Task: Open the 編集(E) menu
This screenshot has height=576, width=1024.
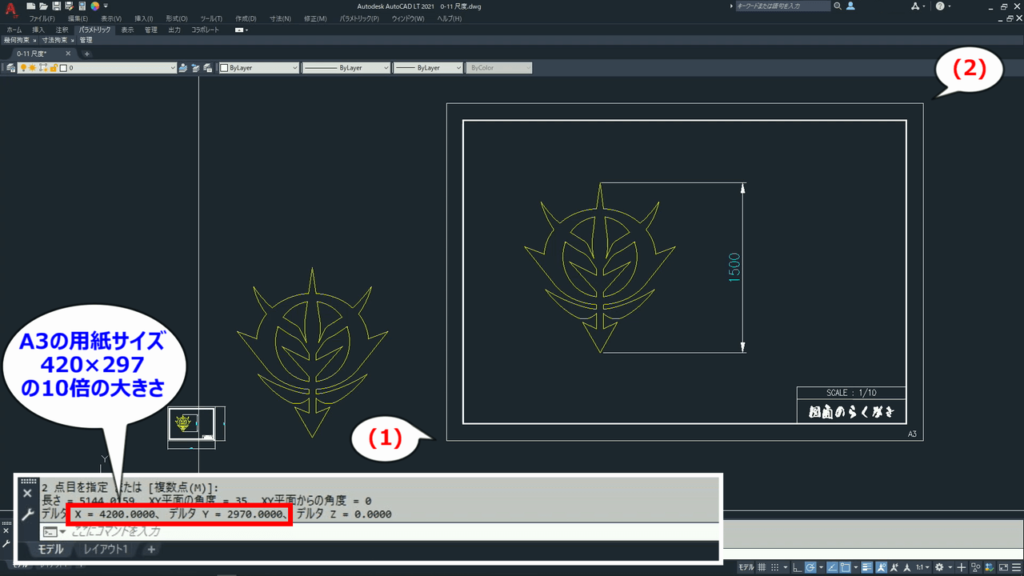Action: 78,19
